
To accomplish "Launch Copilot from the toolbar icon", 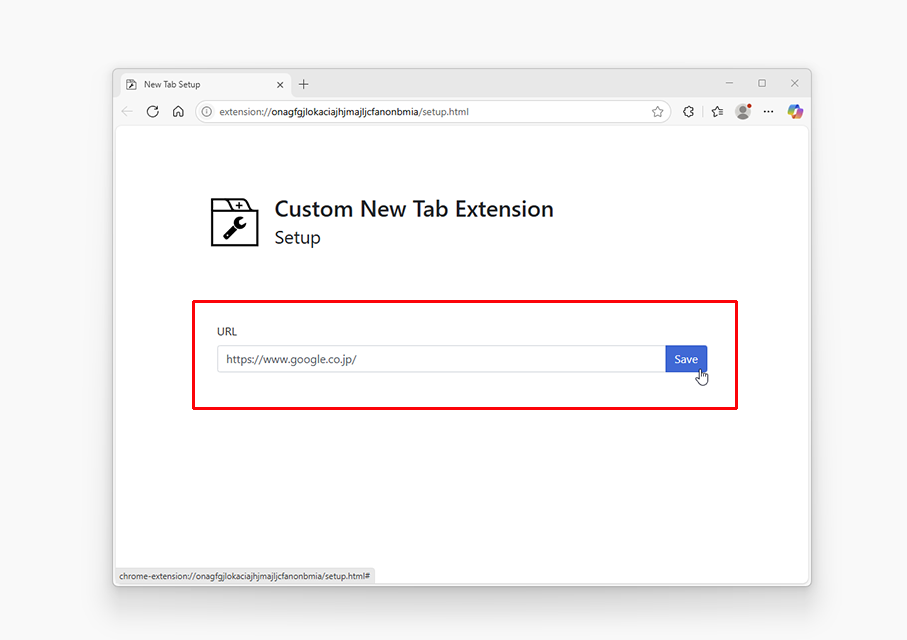I will (795, 112).
